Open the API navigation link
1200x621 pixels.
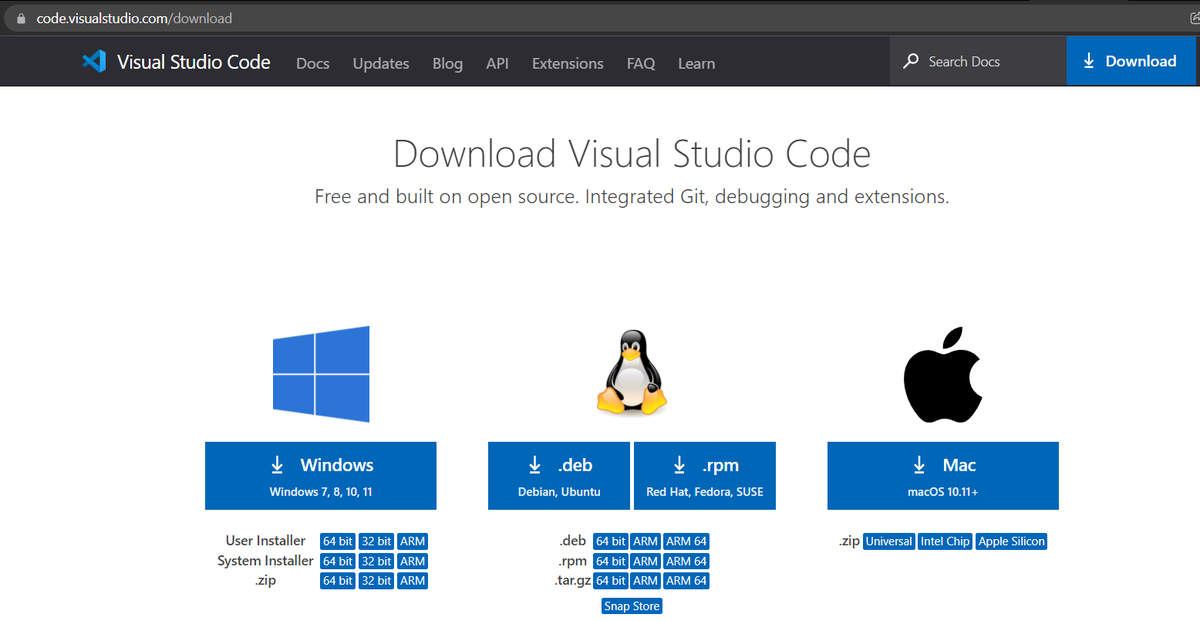click(497, 63)
